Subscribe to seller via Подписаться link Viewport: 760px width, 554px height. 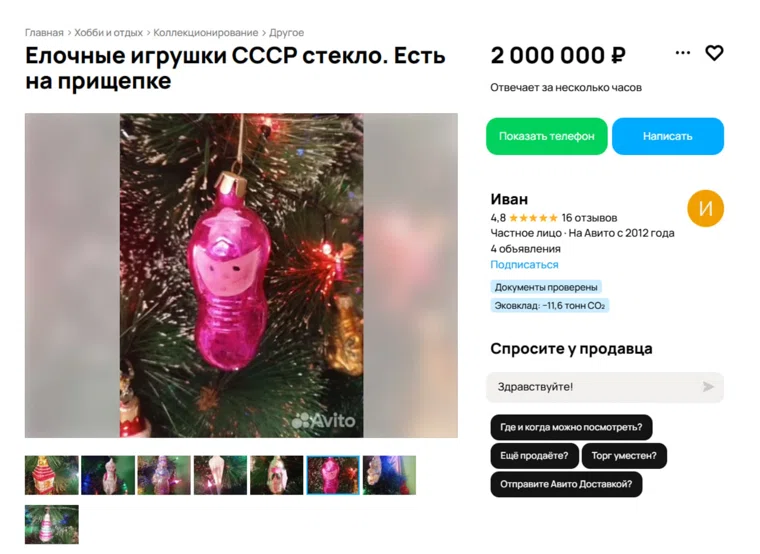[x=524, y=265]
